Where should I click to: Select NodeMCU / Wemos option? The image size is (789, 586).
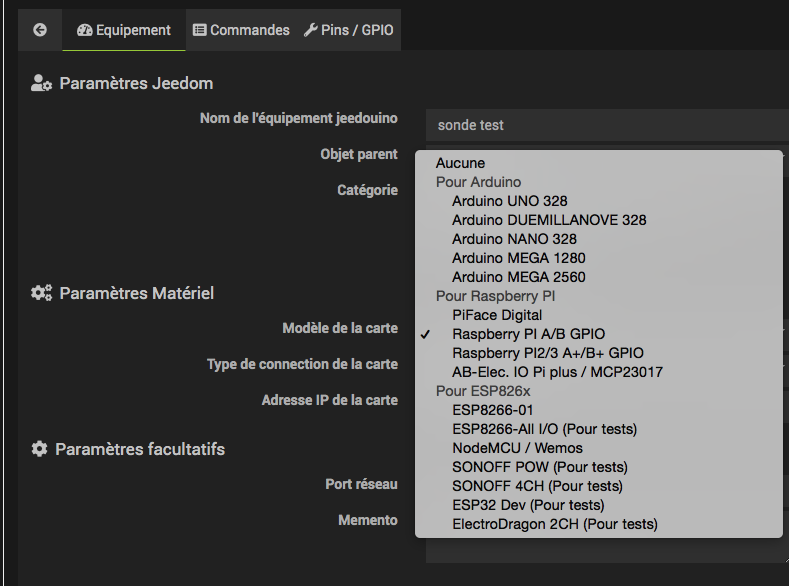click(x=517, y=448)
